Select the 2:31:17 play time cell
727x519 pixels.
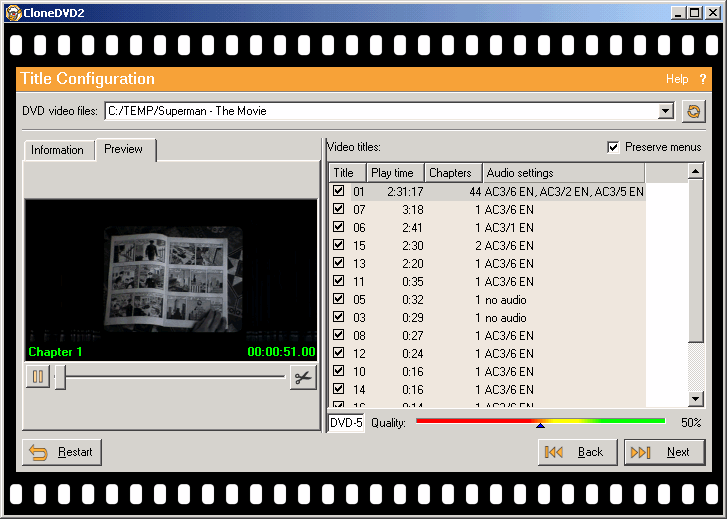[405, 192]
